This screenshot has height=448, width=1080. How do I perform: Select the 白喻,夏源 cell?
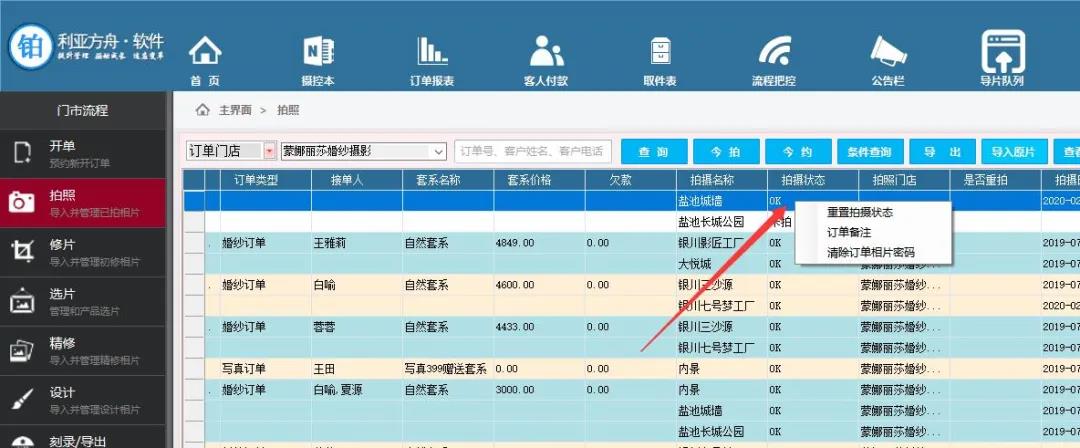tap(357, 390)
